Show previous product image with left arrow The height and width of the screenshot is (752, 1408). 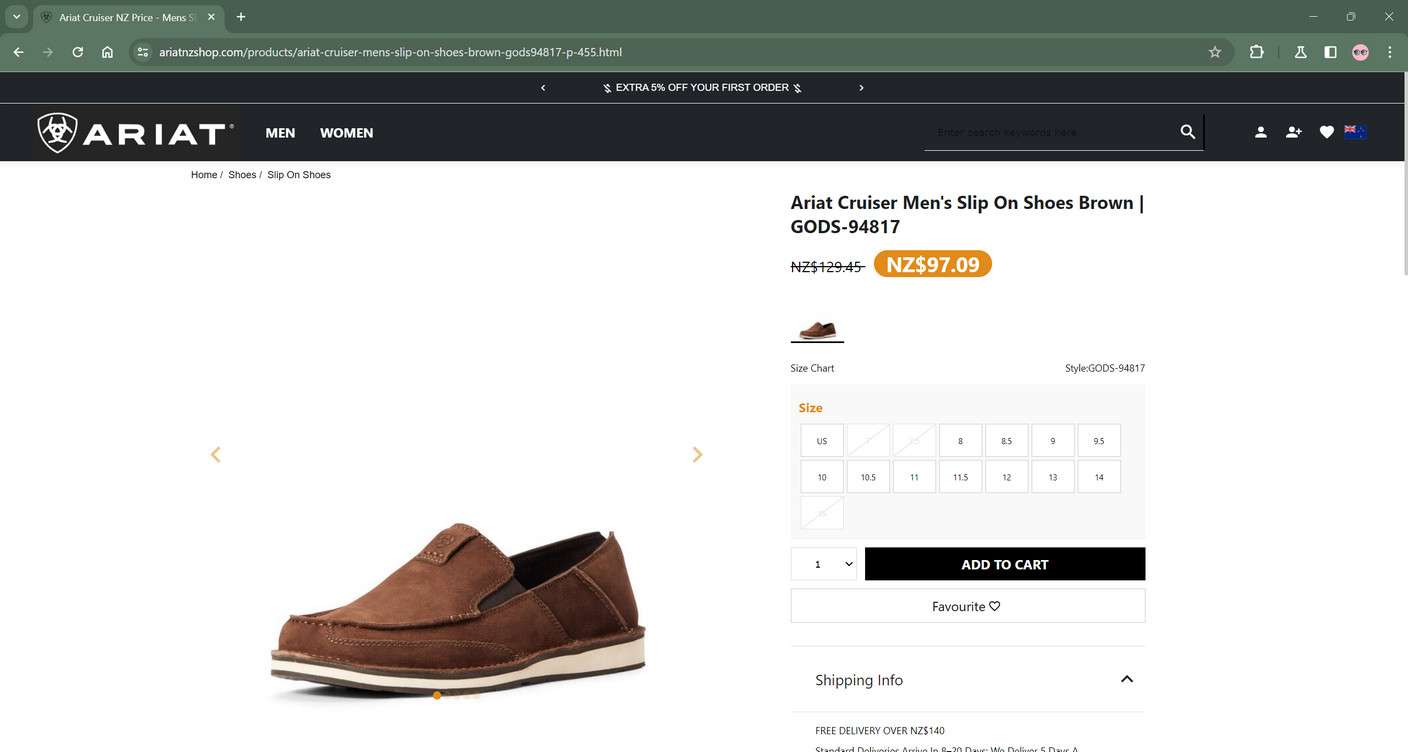coord(215,455)
